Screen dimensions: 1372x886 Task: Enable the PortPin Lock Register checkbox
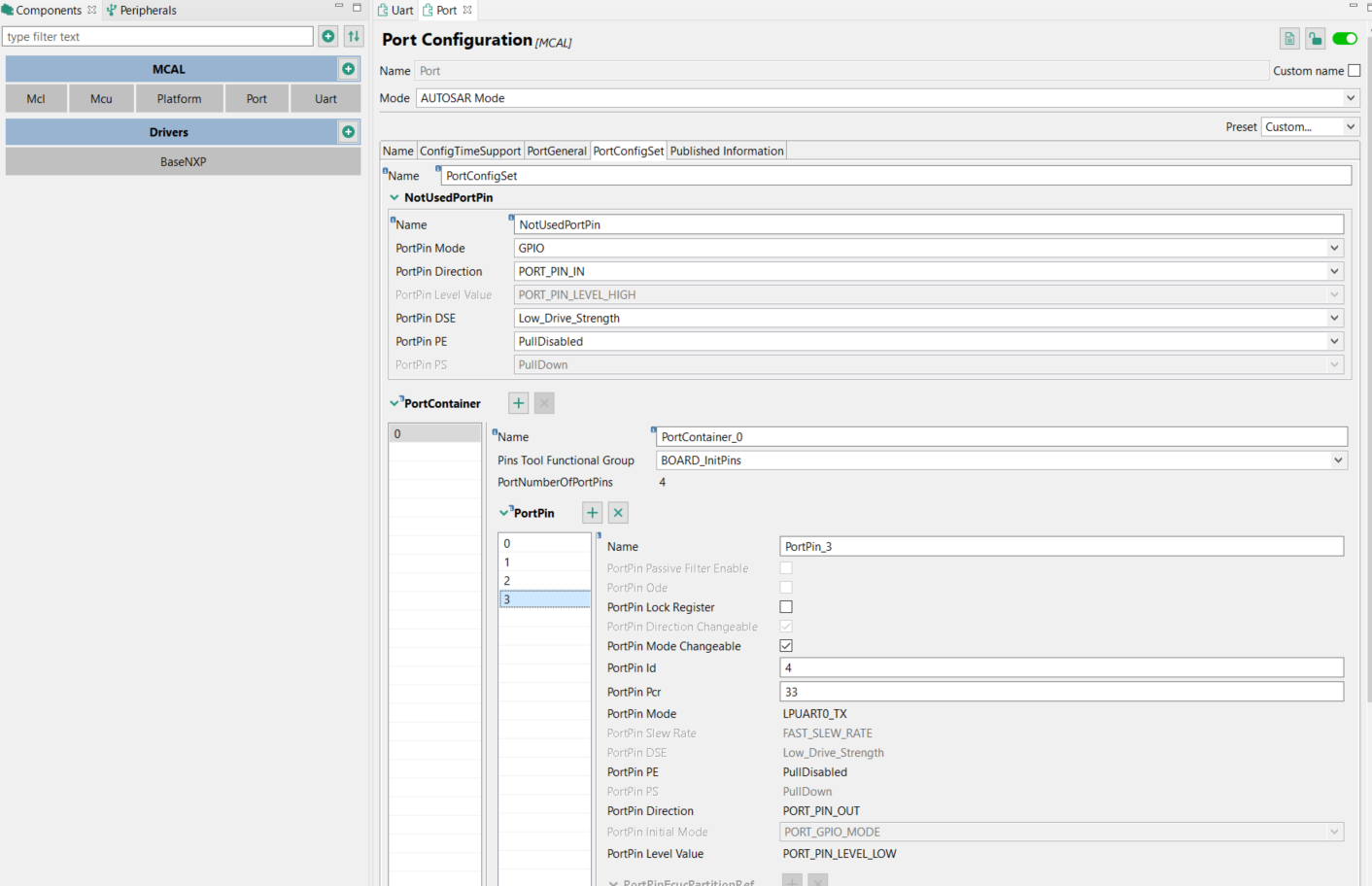point(786,607)
